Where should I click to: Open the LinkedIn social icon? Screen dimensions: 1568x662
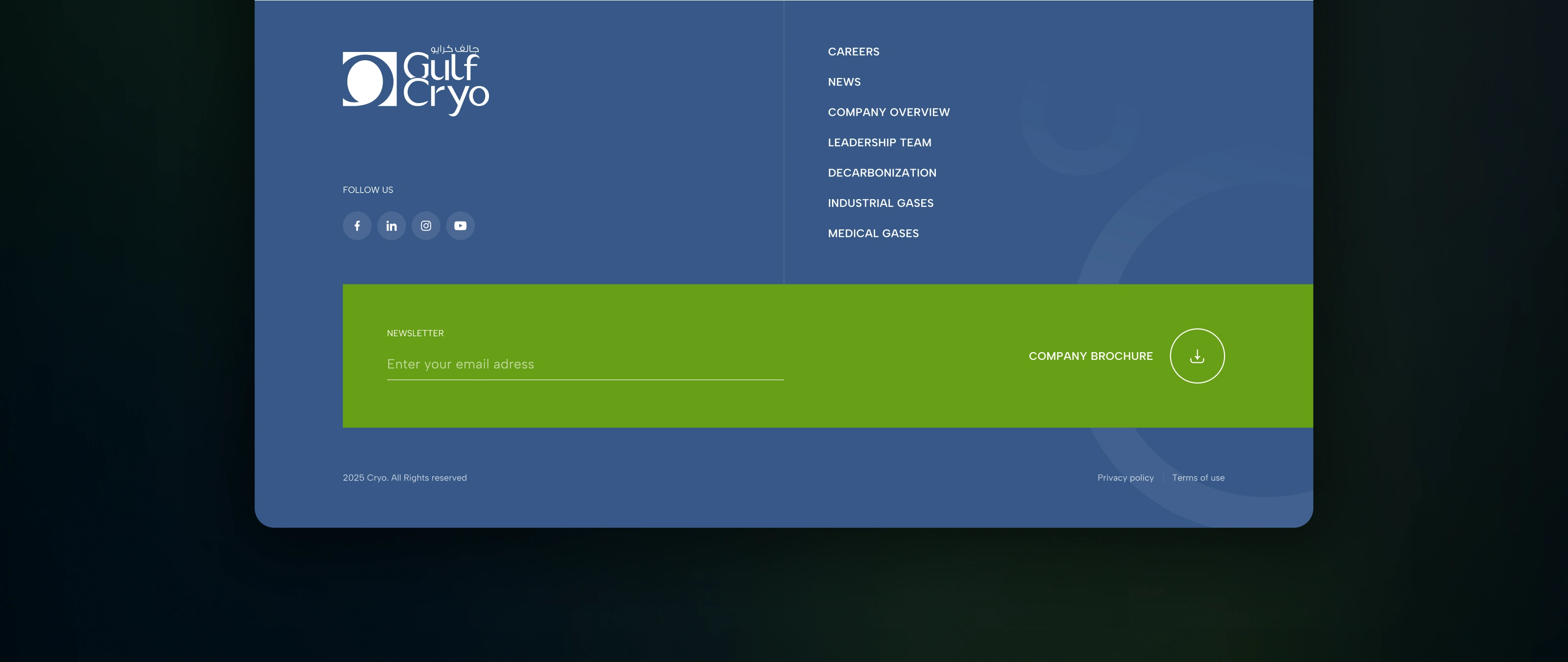pos(392,226)
